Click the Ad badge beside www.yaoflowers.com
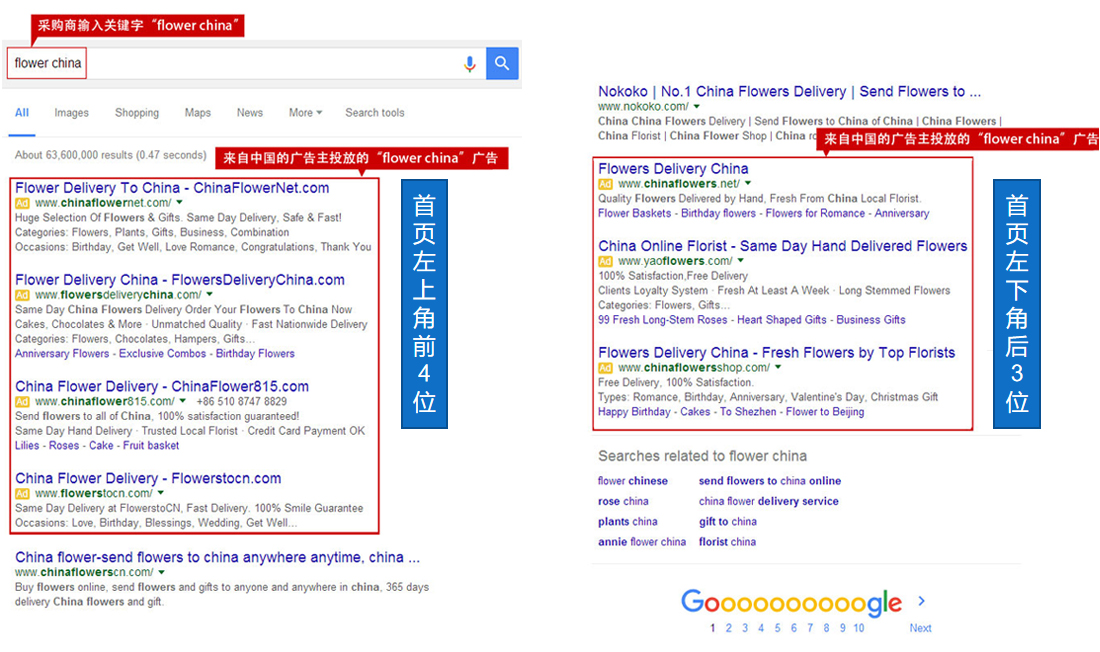This screenshot has width=1100, height=652. 605,261
